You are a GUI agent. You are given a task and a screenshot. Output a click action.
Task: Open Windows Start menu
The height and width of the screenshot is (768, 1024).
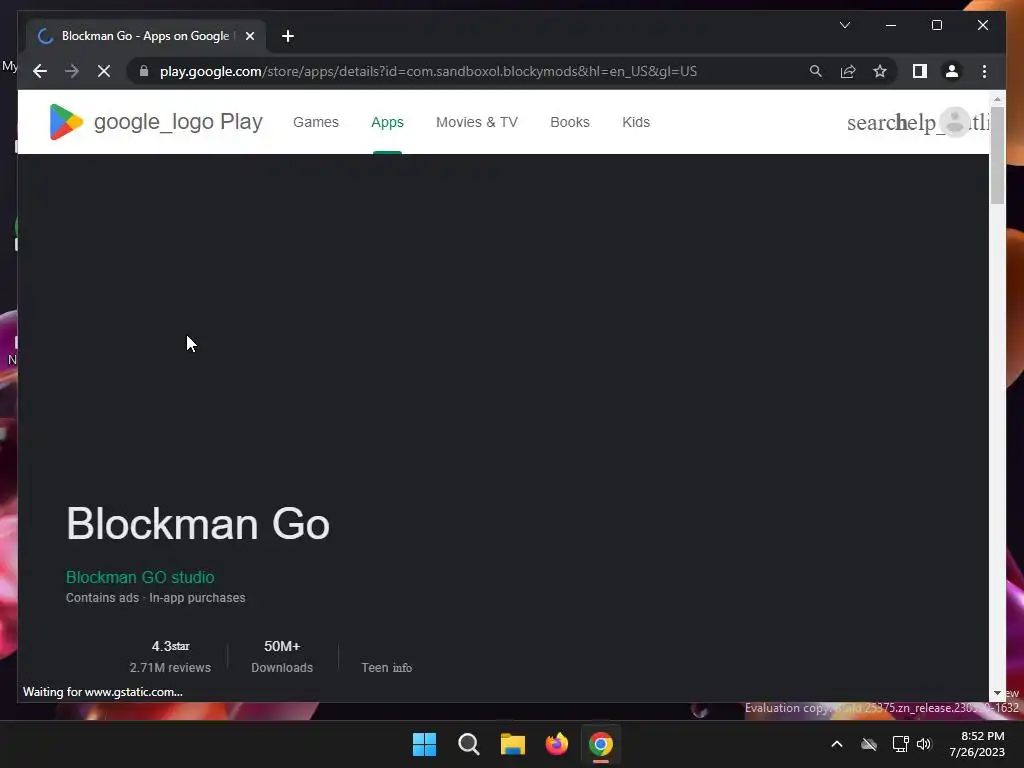424,744
